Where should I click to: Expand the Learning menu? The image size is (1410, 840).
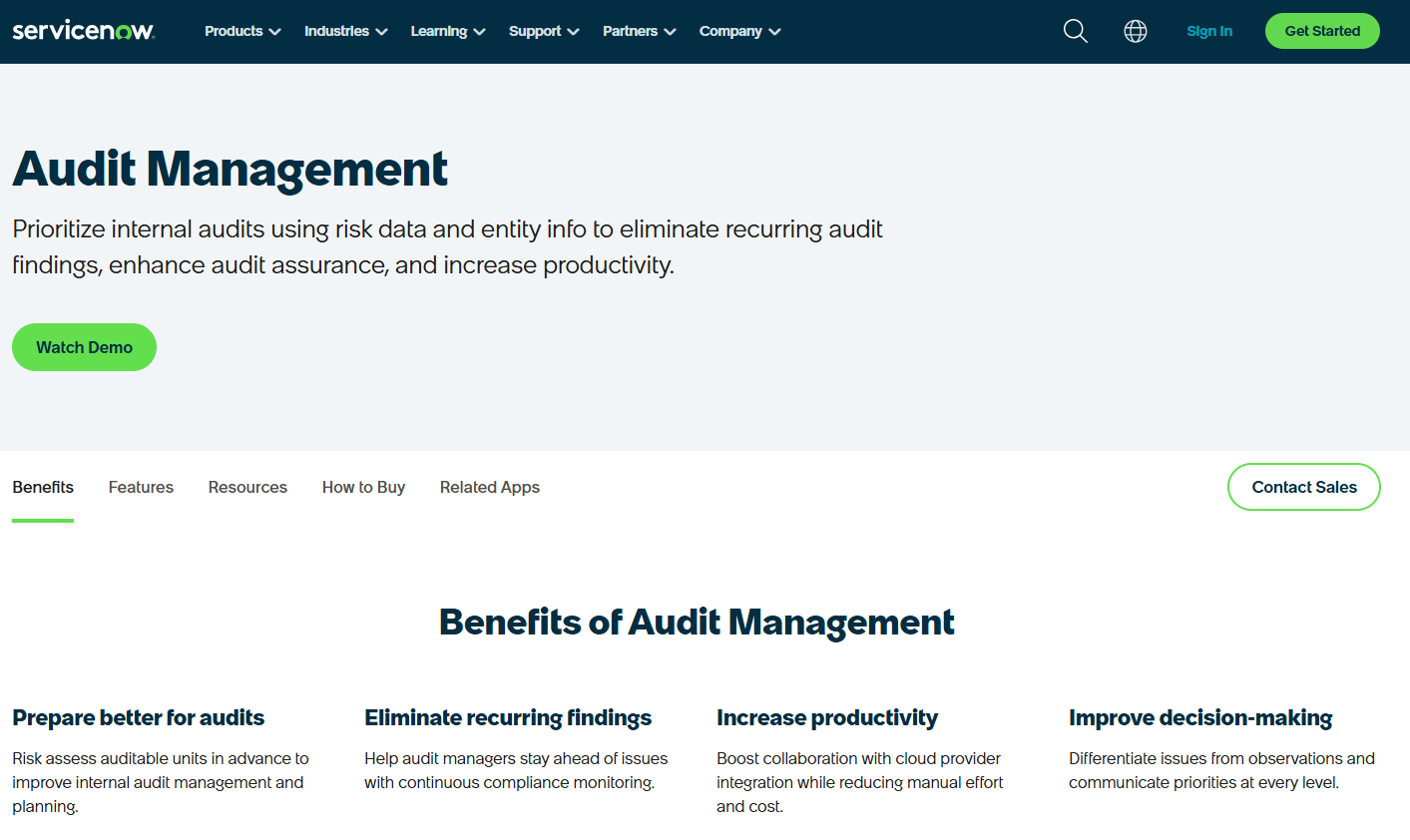[x=448, y=31]
